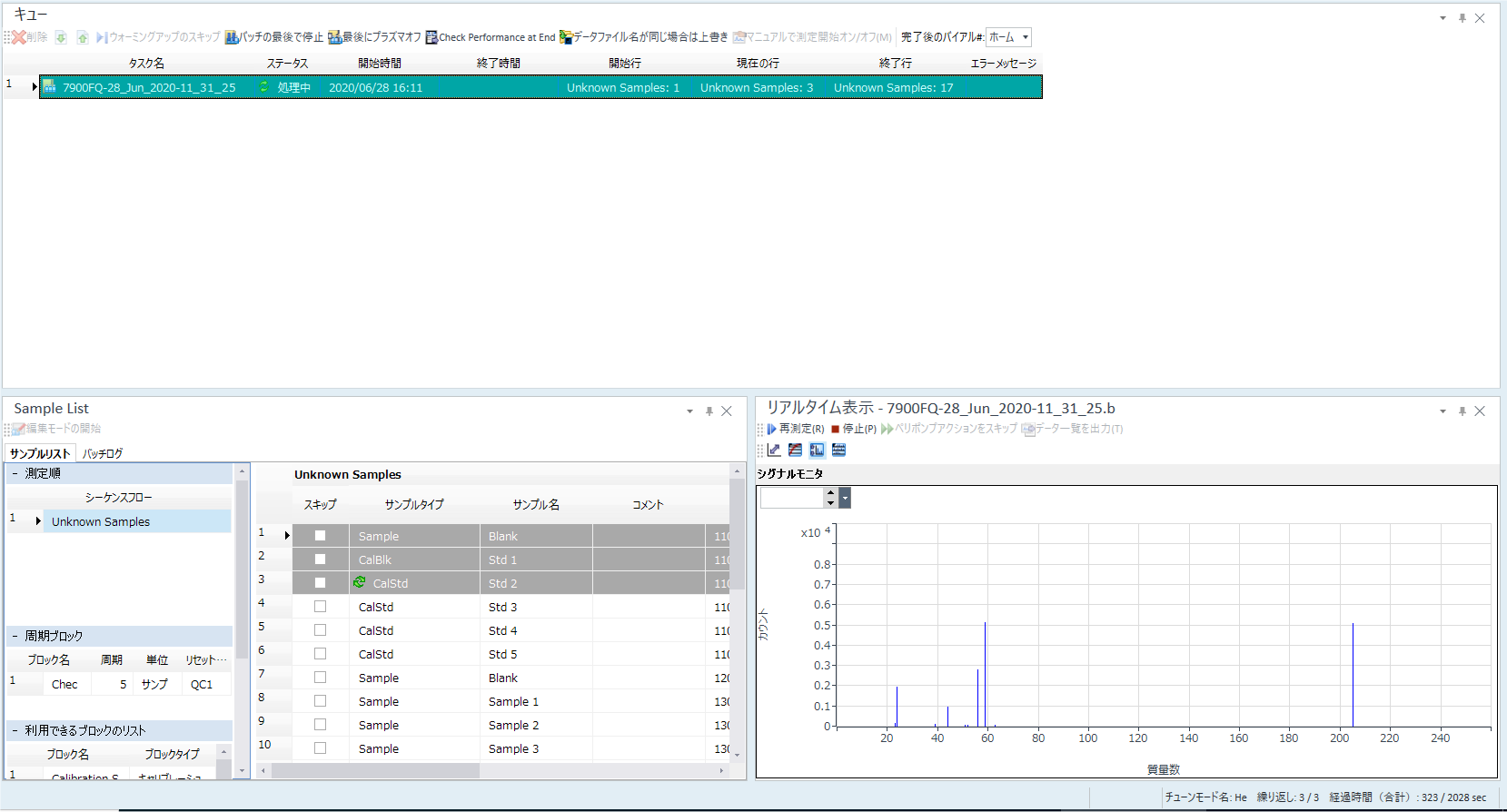Viewport: 1507px width, 812px height.
Task: Click the サンプルタイプ column header
Action: 414,504
